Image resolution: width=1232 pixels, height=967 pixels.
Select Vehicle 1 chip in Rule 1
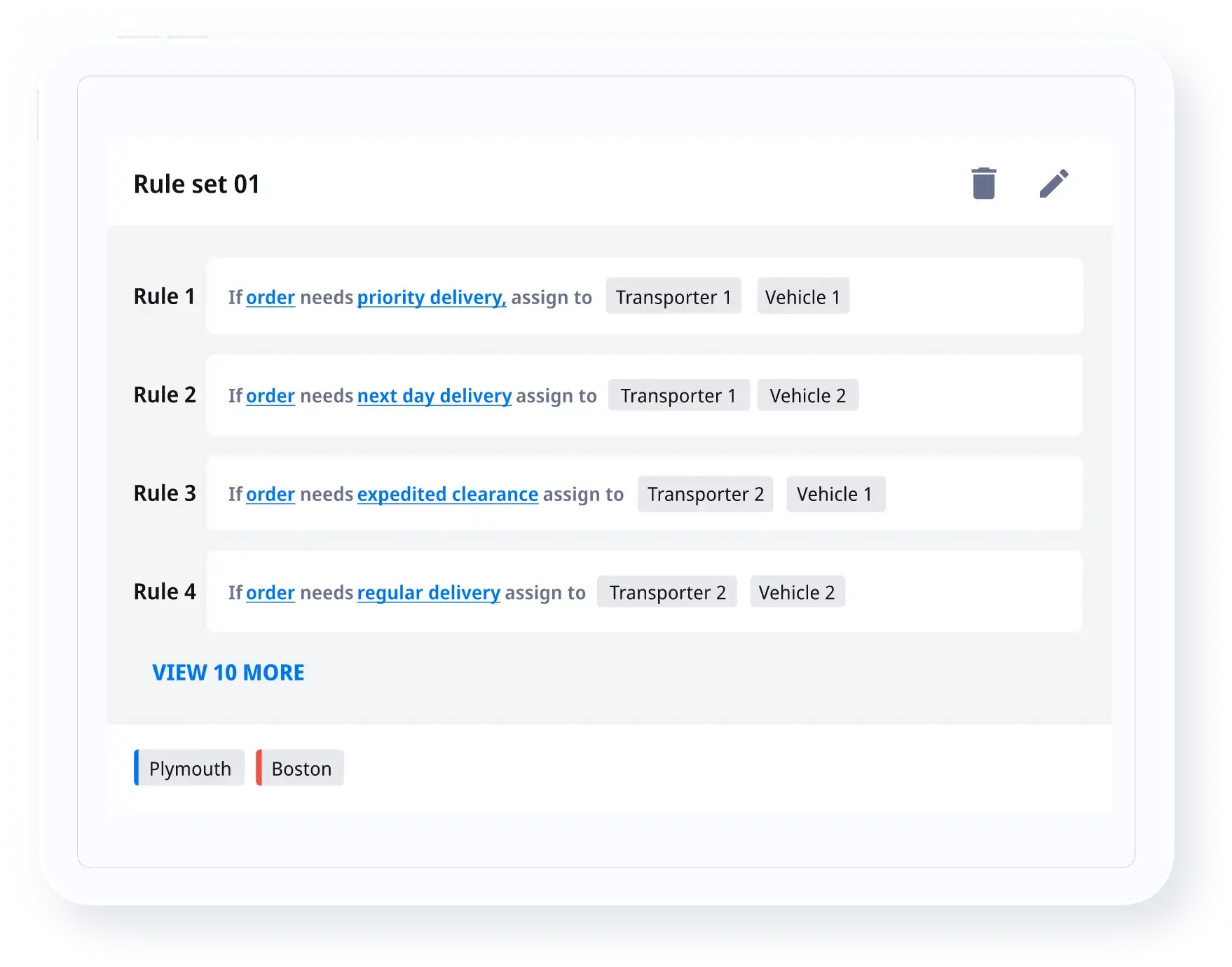point(803,297)
